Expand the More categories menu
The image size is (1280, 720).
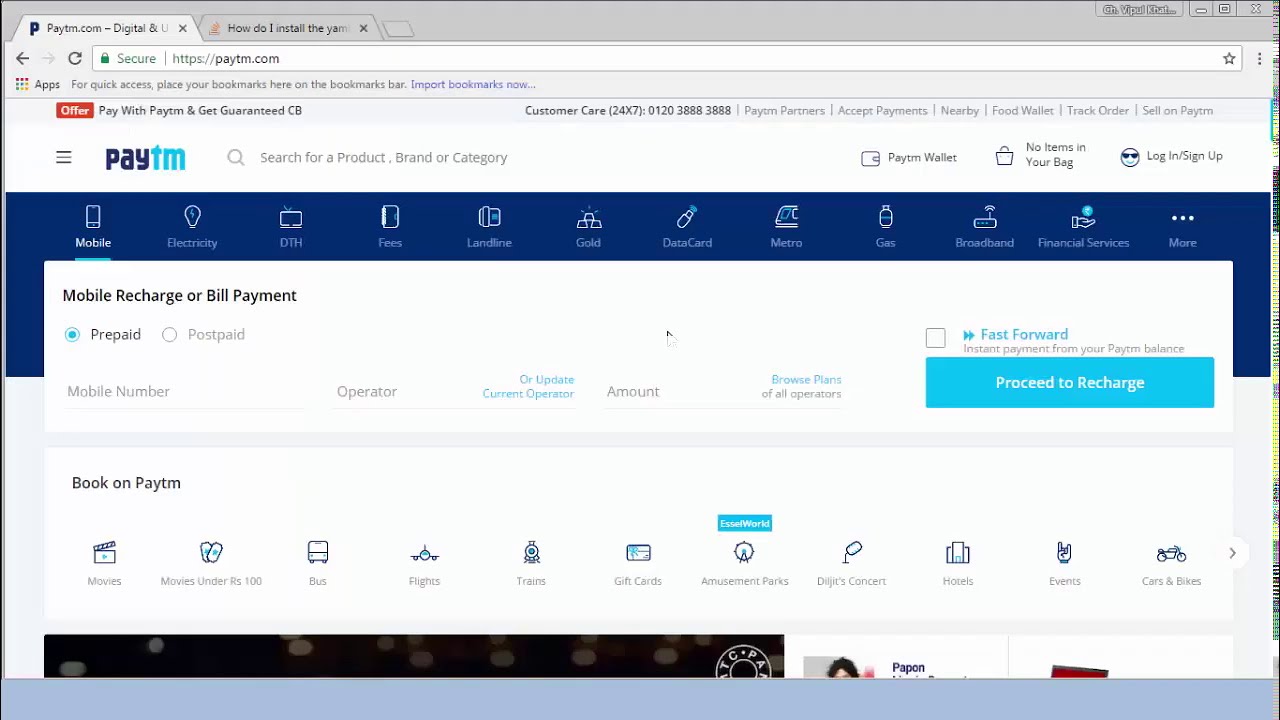[x=1182, y=227]
